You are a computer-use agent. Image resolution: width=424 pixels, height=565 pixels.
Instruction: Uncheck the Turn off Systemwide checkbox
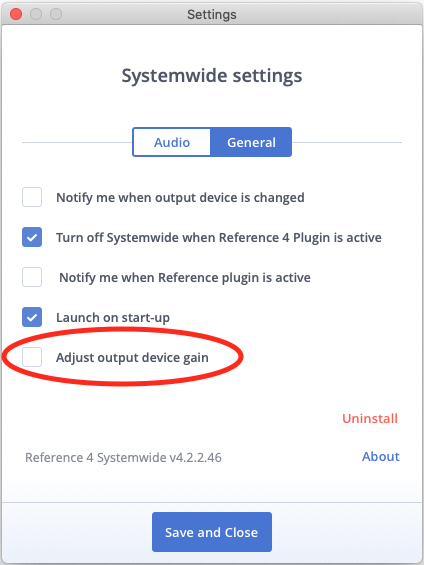point(32,237)
